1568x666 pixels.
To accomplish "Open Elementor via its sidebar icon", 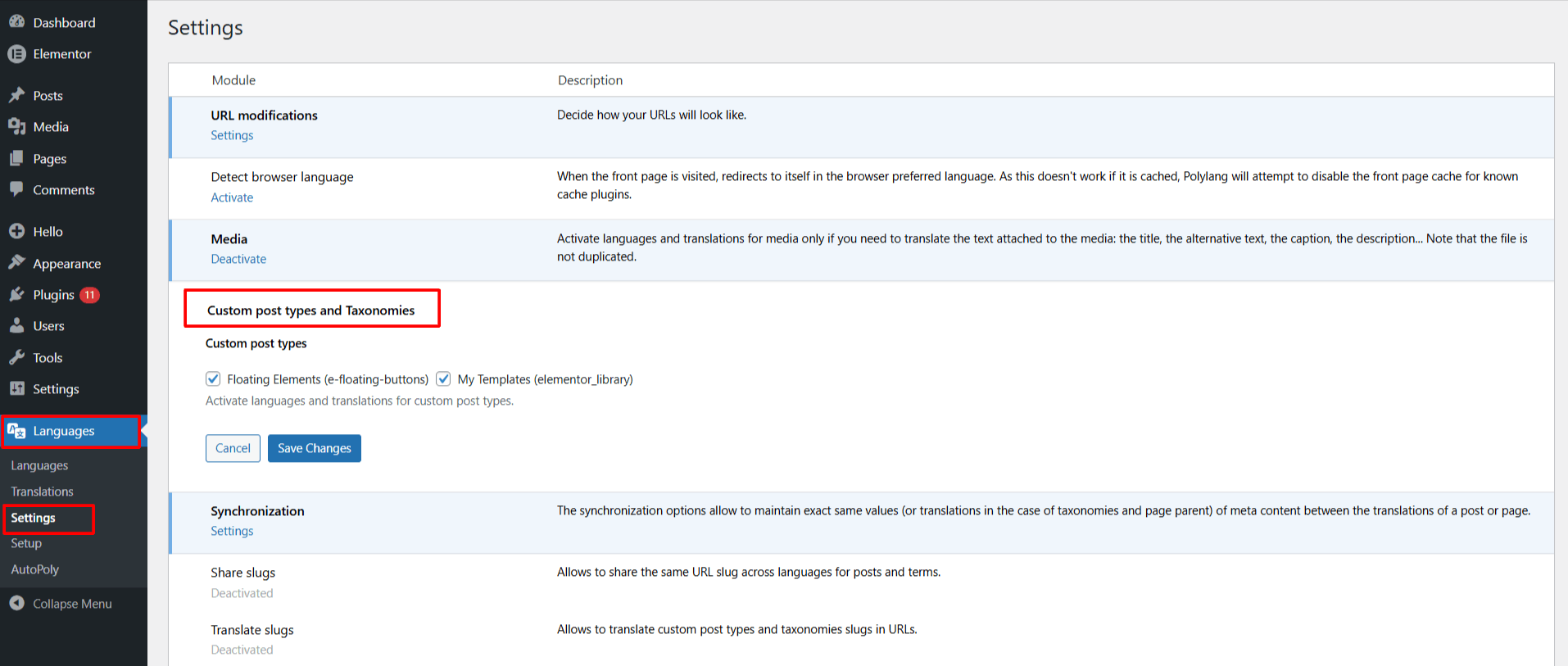I will click(16, 54).
